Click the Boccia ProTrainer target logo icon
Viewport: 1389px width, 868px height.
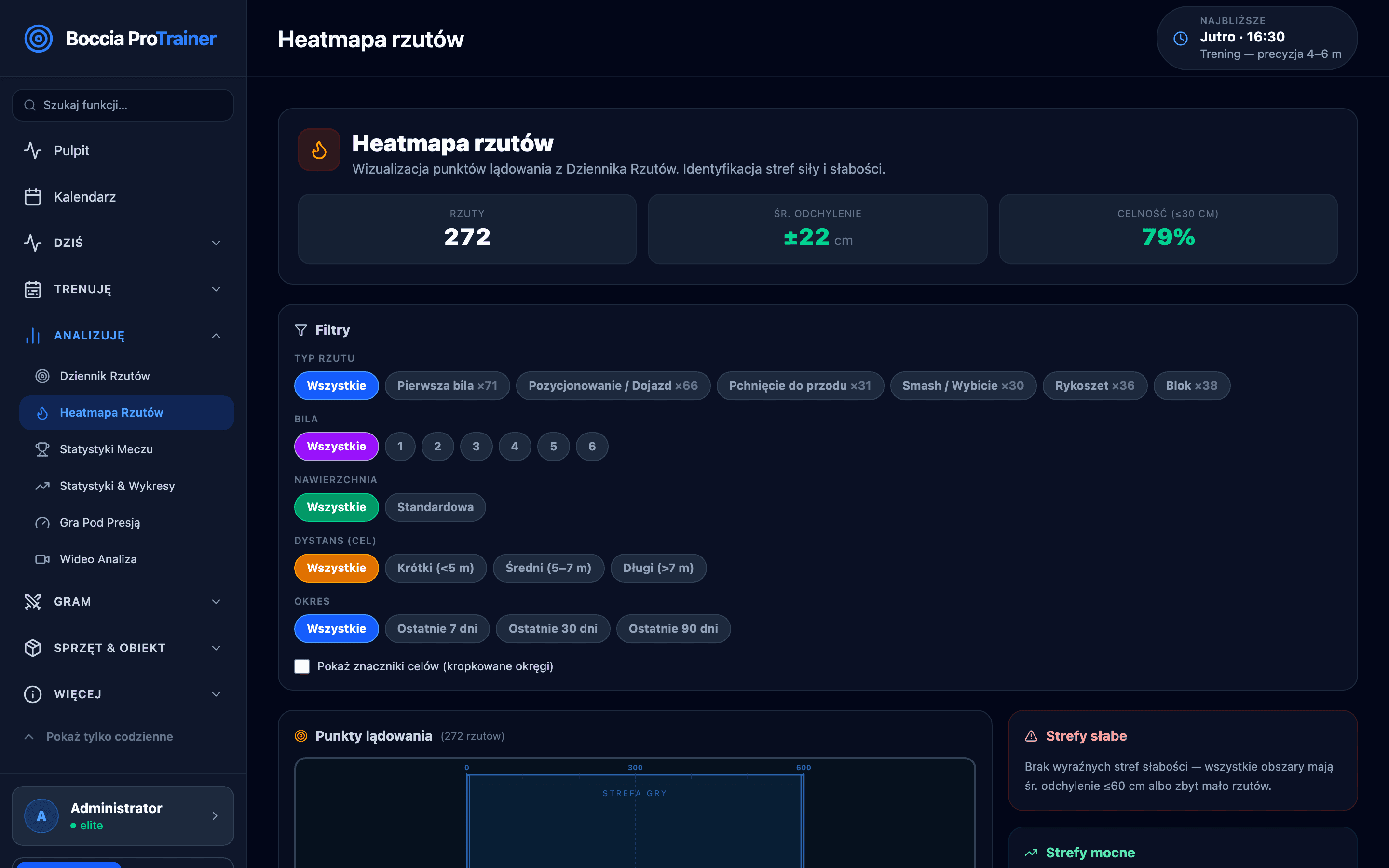point(39,39)
